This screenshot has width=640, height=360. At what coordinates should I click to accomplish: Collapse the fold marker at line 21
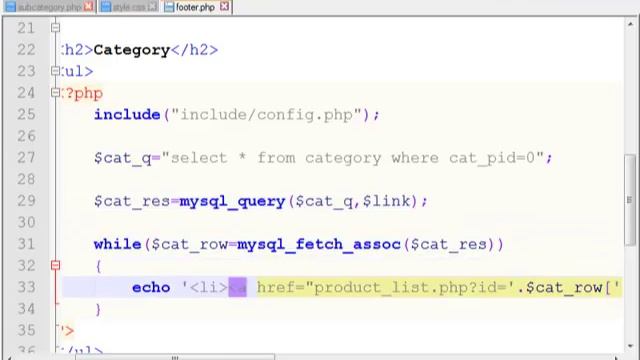pos(56,28)
